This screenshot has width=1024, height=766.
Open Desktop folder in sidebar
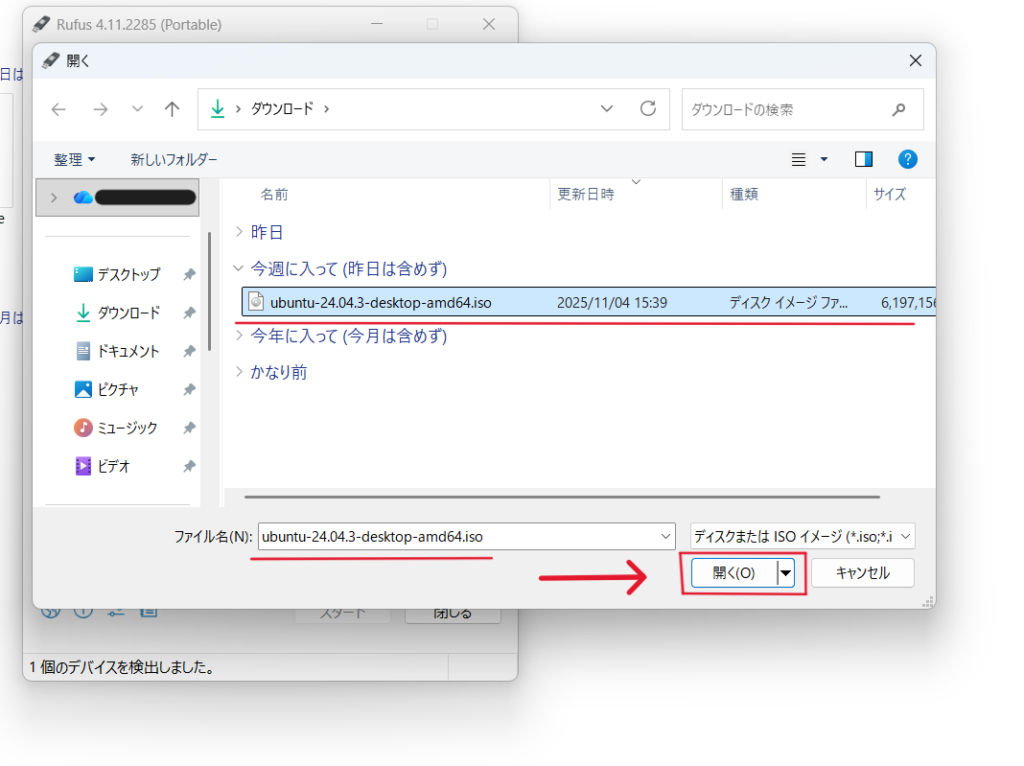pos(128,274)
